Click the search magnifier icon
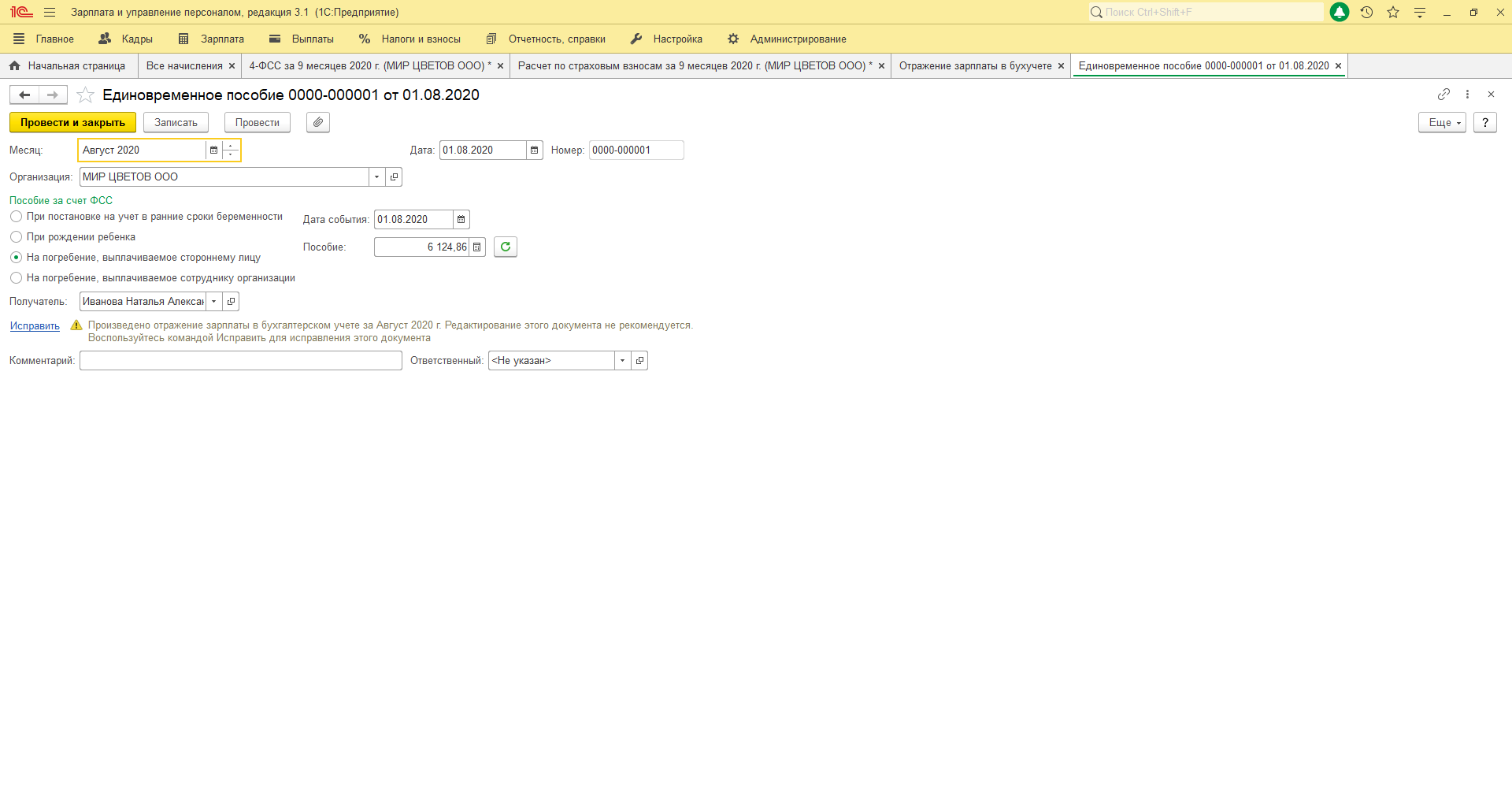This screenshot has height=810, width=1512. (1096, 13)
